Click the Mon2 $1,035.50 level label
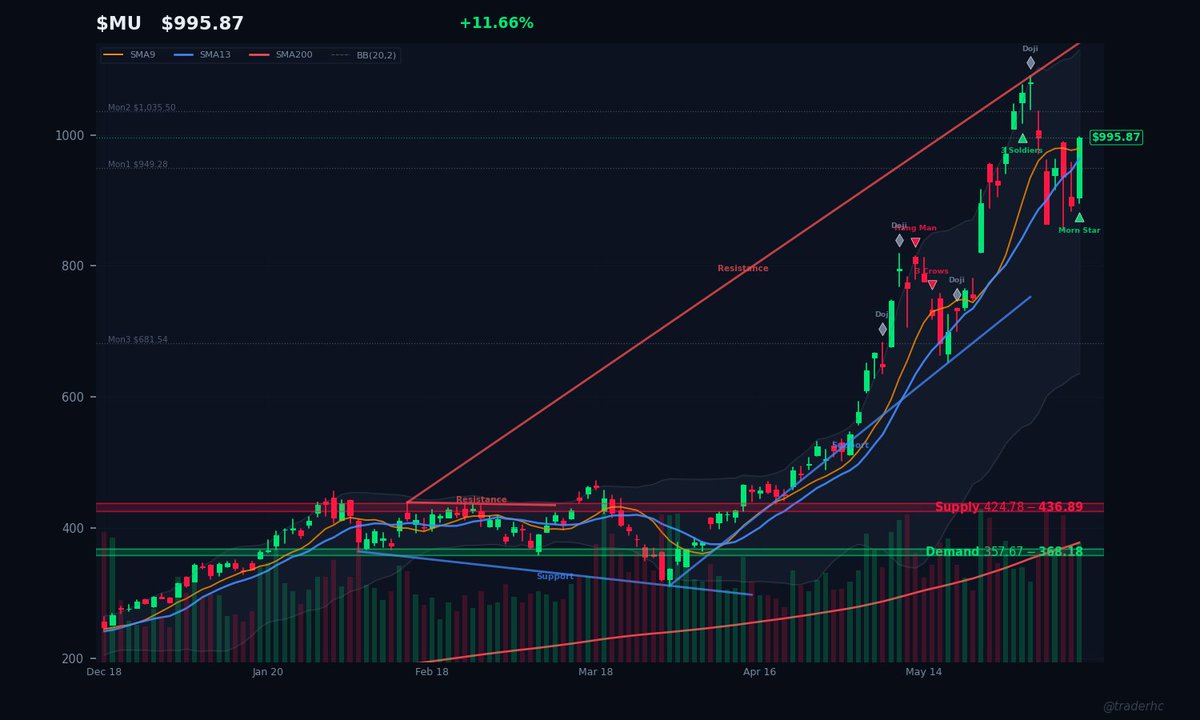 click(x=142, y=107)
